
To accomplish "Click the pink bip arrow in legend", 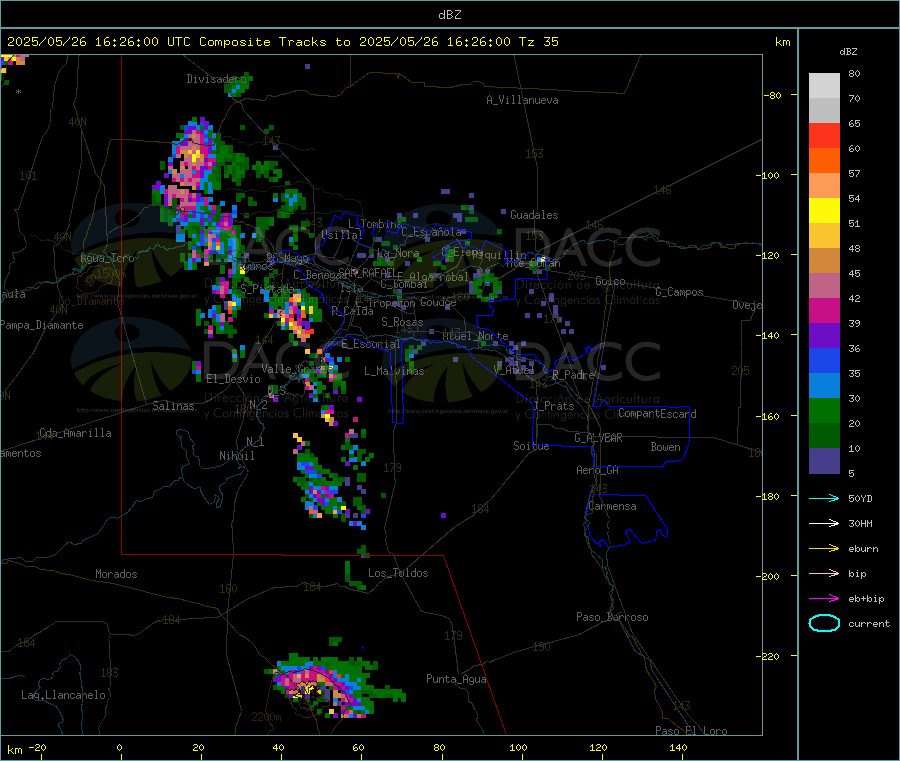I will click(824, 573).
